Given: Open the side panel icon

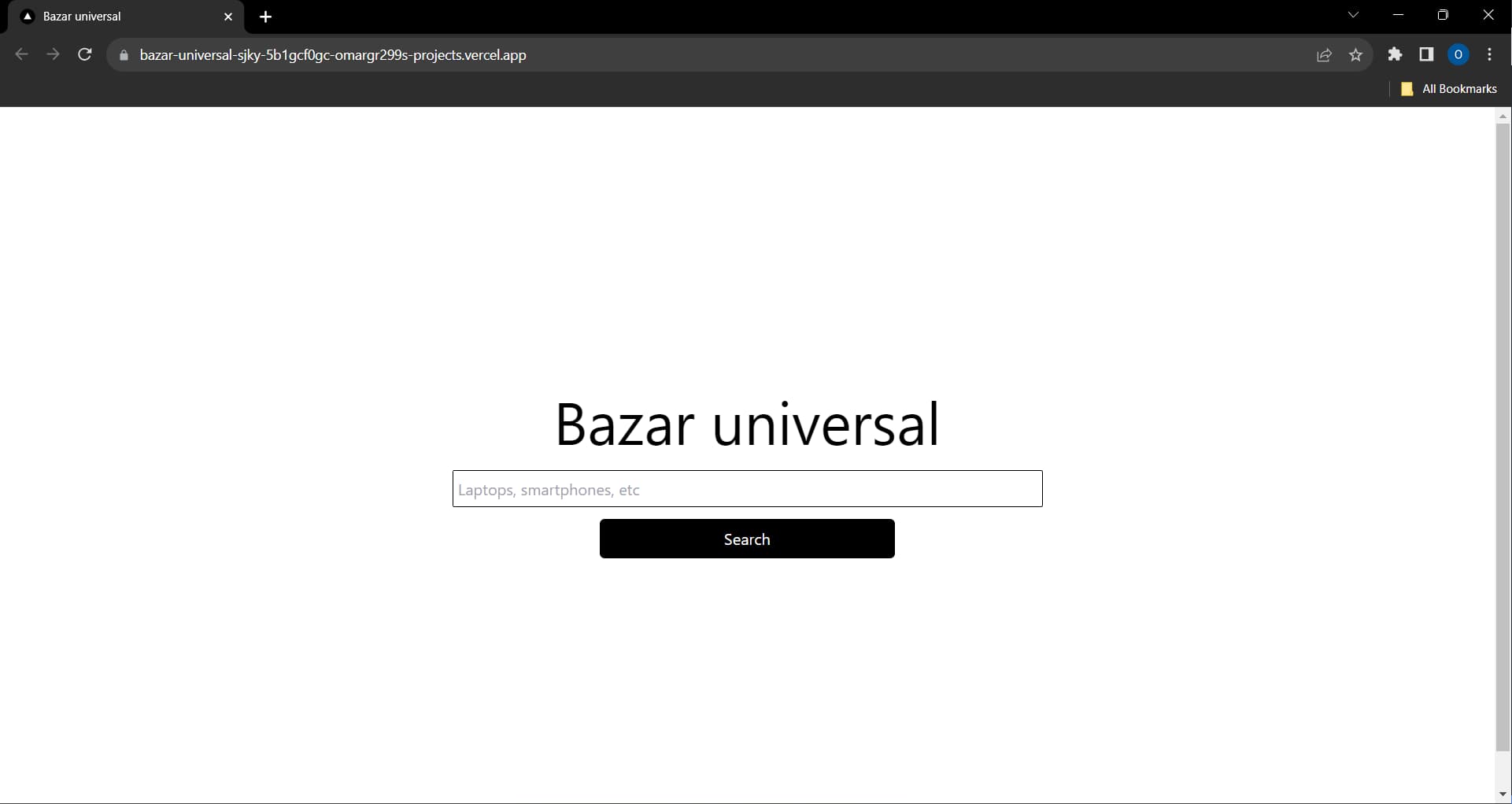Looking at the screenshot, I should coord(1426,54).
